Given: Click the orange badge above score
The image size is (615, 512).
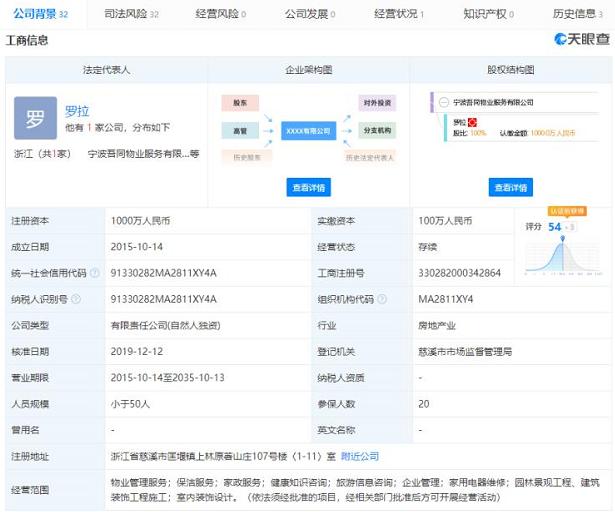Looking at the screenshot, I should click(x=567, y=211).
